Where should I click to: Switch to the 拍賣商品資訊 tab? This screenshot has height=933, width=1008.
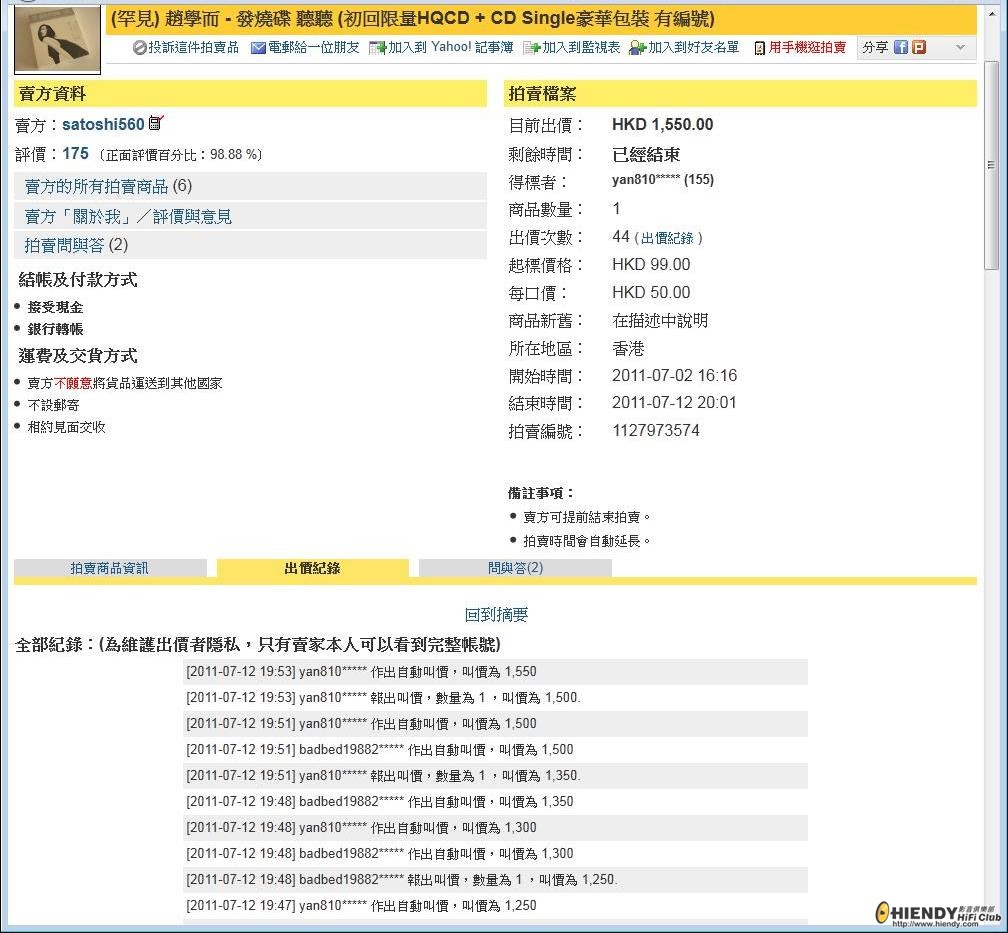pos(110,567)
